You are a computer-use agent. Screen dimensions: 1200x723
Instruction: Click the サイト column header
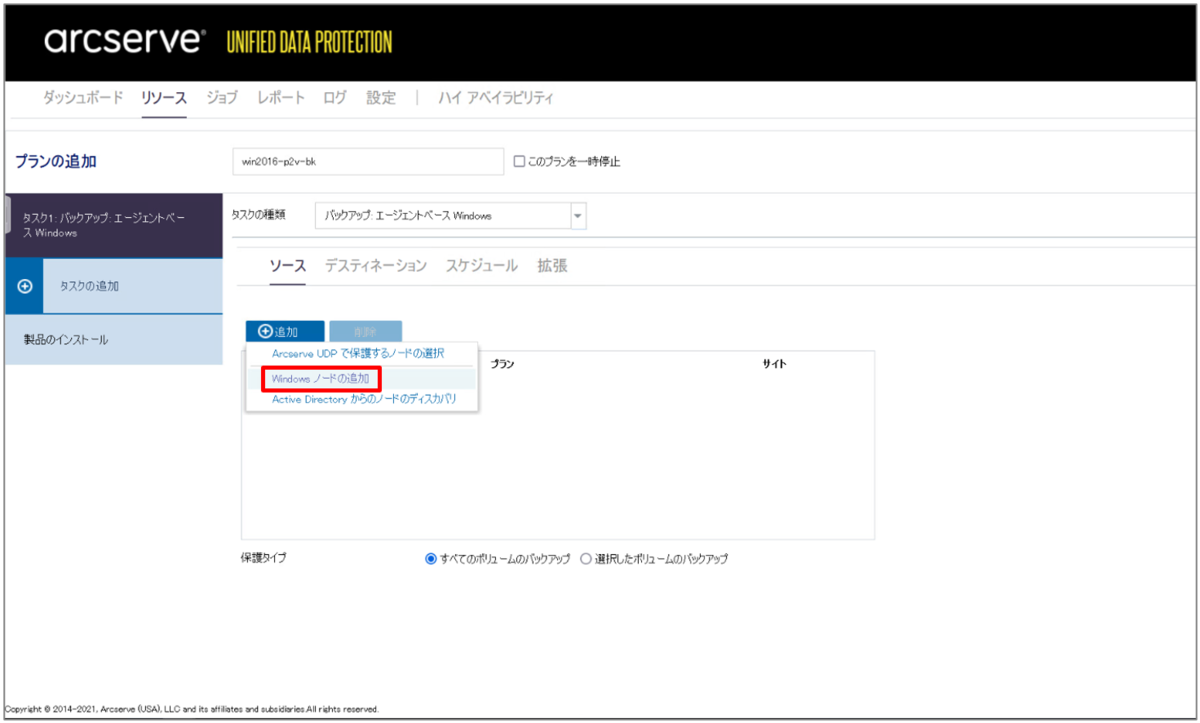click(775, 364)
